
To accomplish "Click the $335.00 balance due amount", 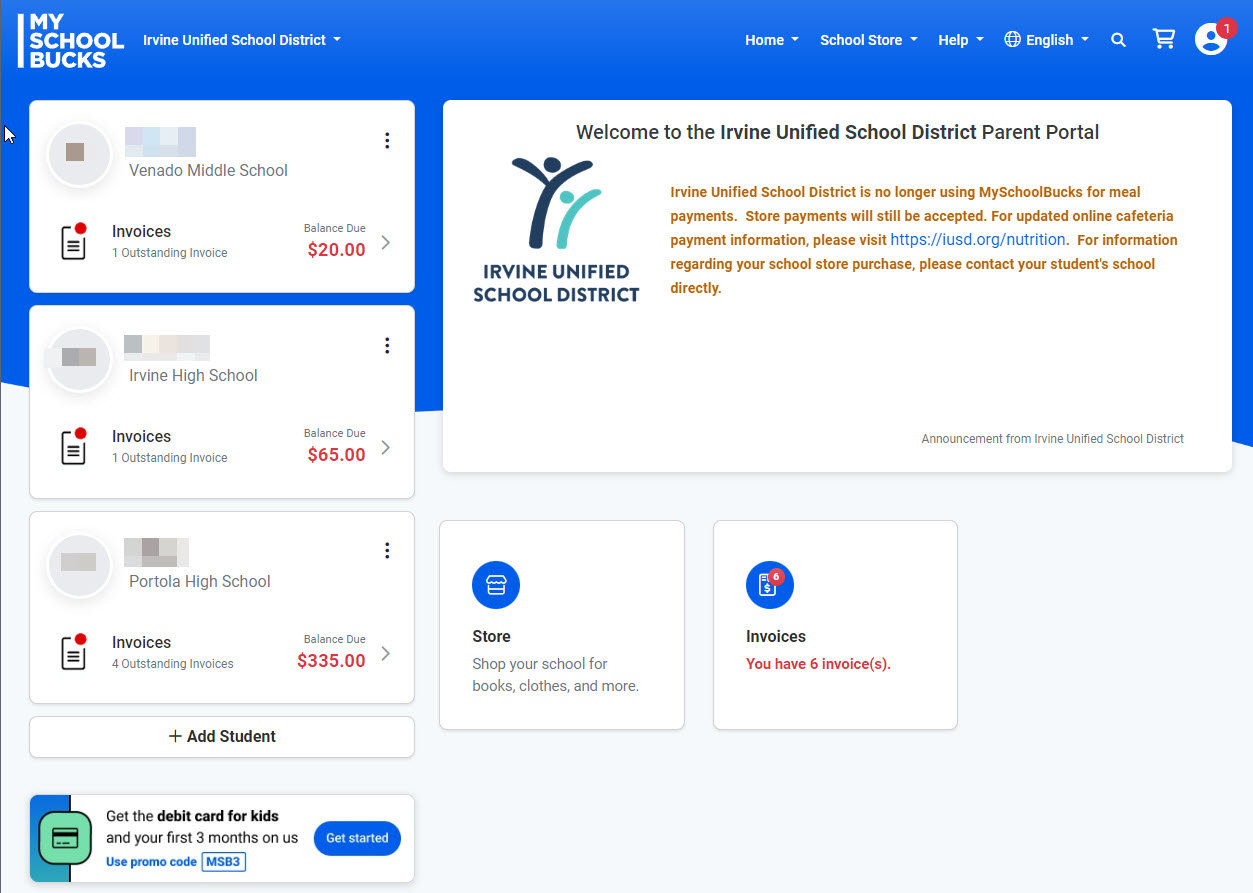I will click(x=331, y=661).
